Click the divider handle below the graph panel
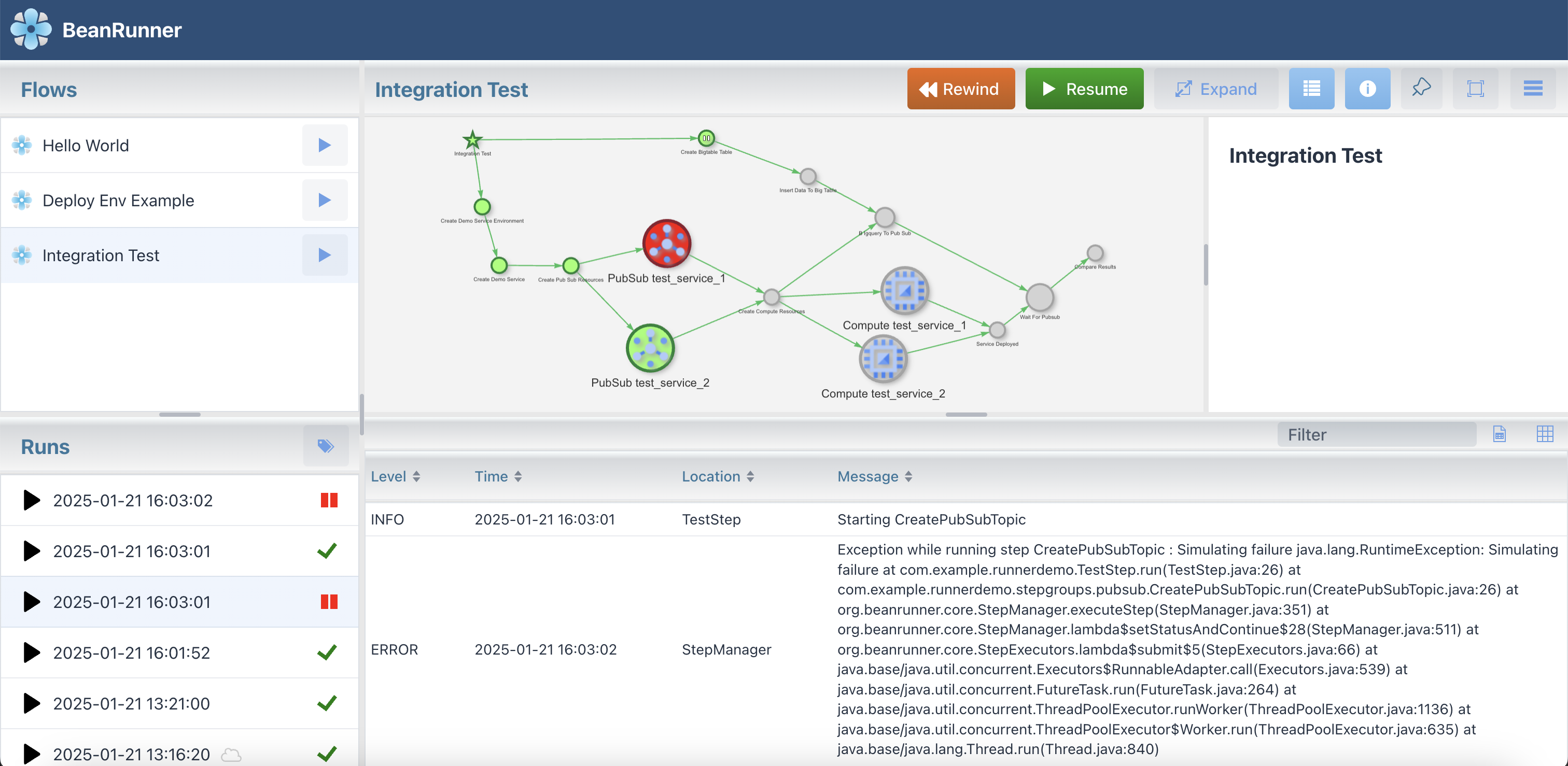The width and height of the screenshot is (1568, 766). pyautogui.click(x=966, y=414)
